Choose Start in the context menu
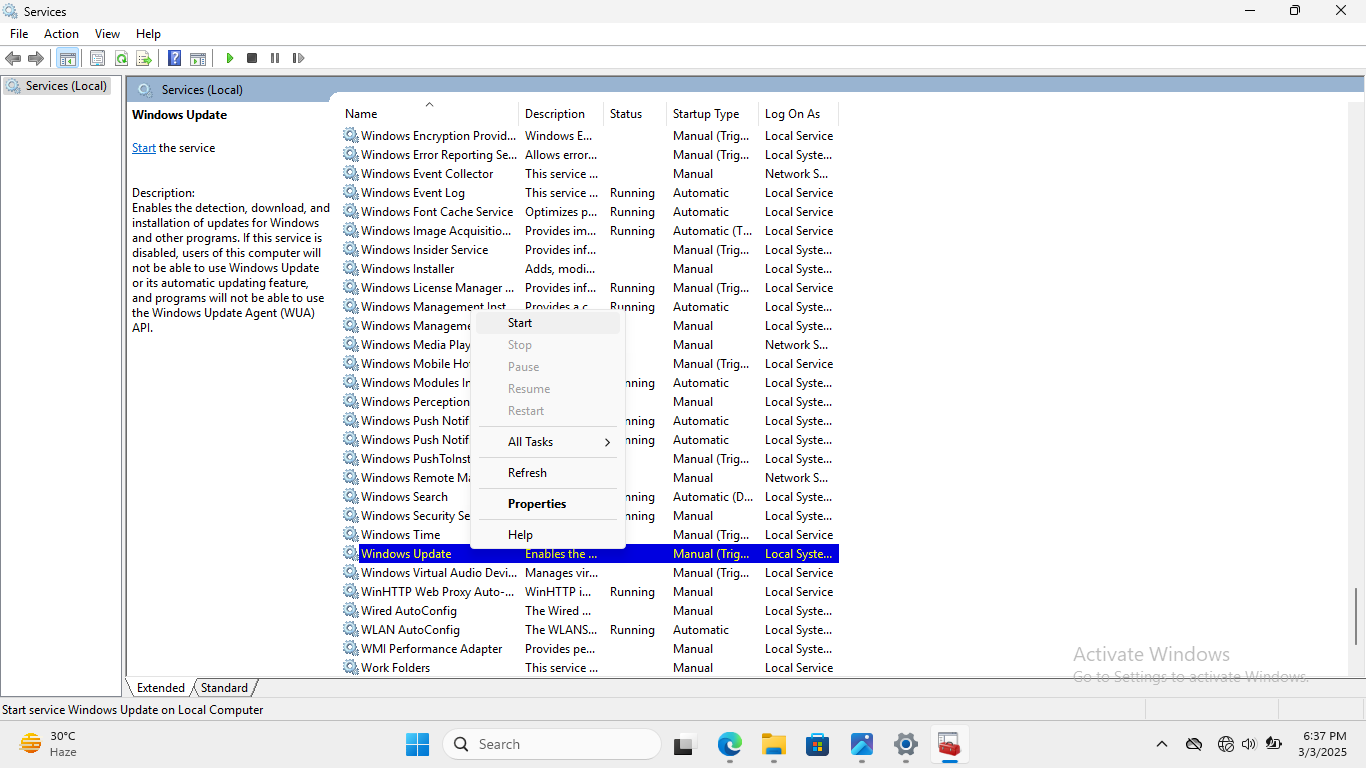Viewport: 1366px width, 768px height. click(x=520, y=323)
